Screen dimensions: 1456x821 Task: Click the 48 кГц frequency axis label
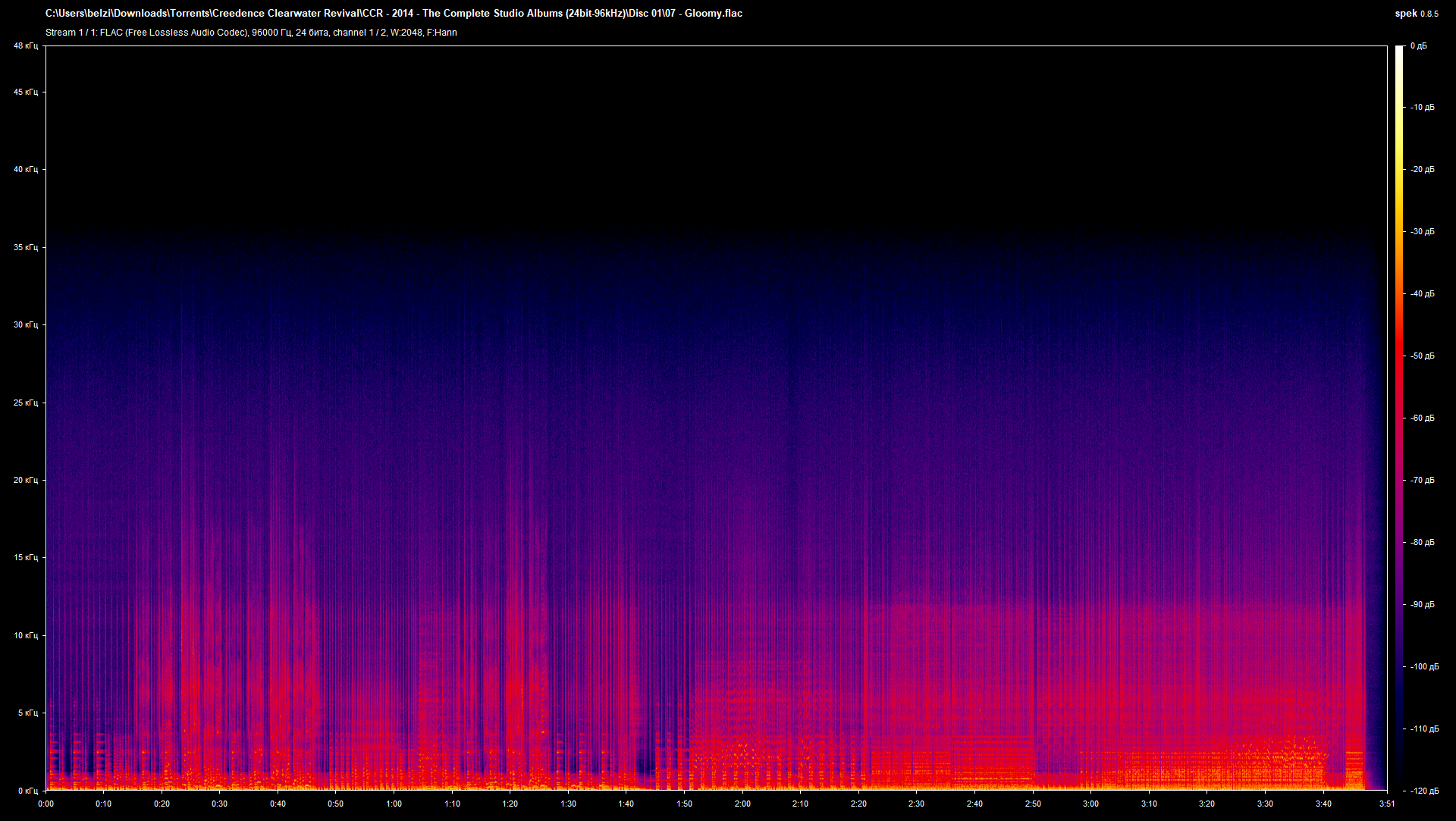coord(25,45)
